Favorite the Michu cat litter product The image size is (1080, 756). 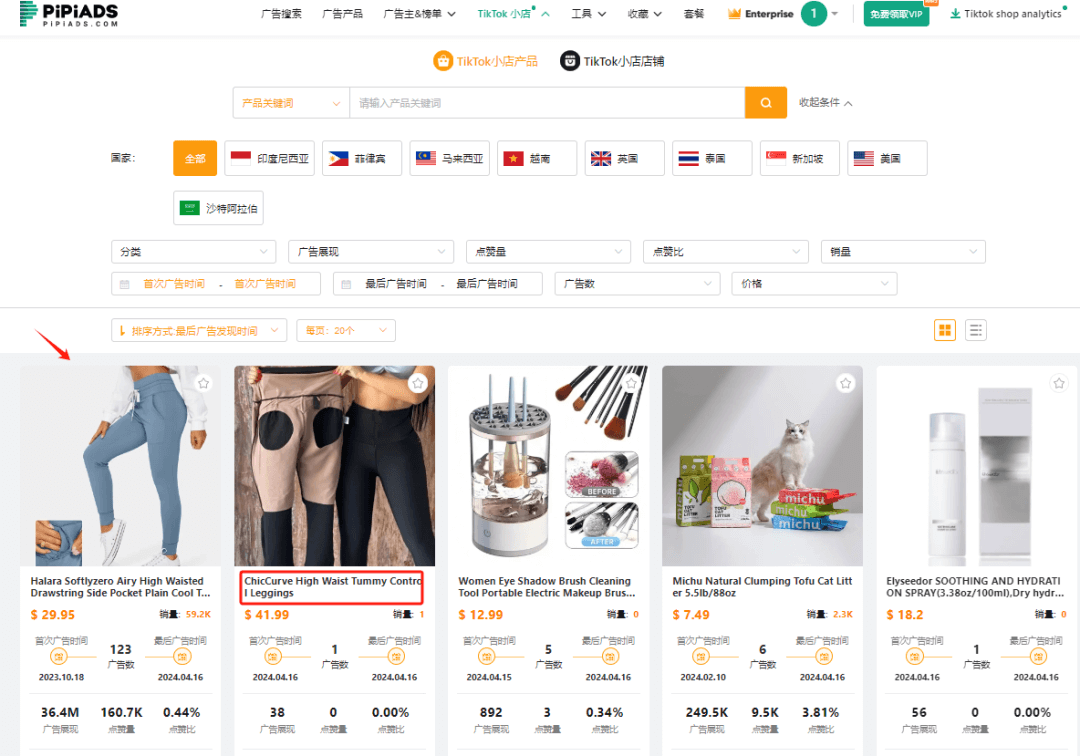tap(846, 383)
